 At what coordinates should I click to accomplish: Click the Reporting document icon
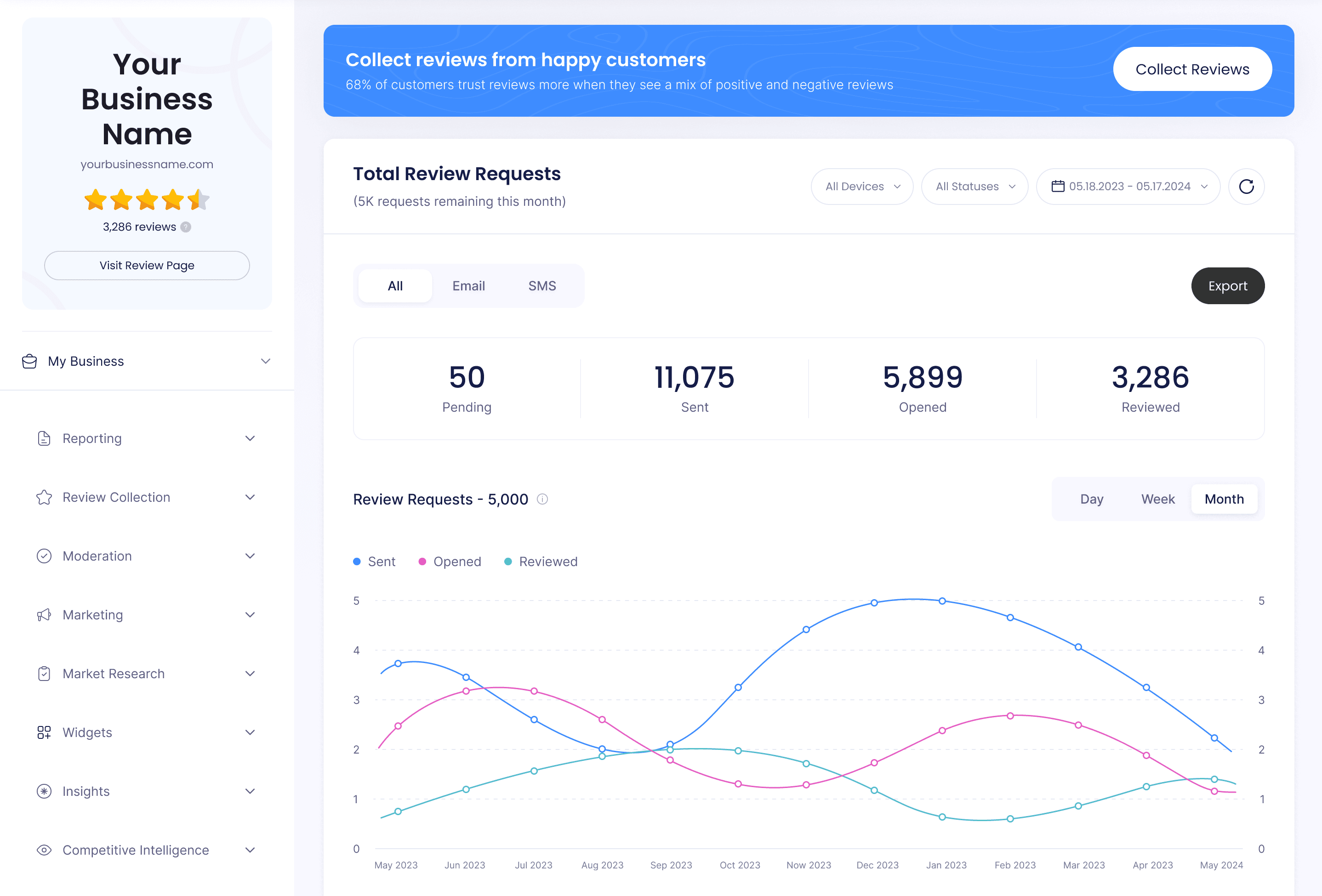point(44,438)
